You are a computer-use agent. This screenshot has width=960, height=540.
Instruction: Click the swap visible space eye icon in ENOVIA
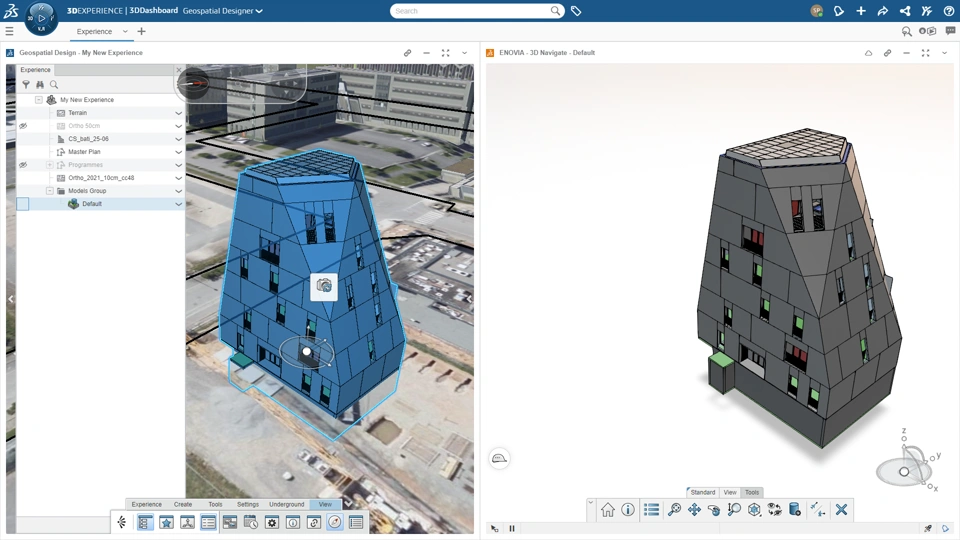coord(774,509)
